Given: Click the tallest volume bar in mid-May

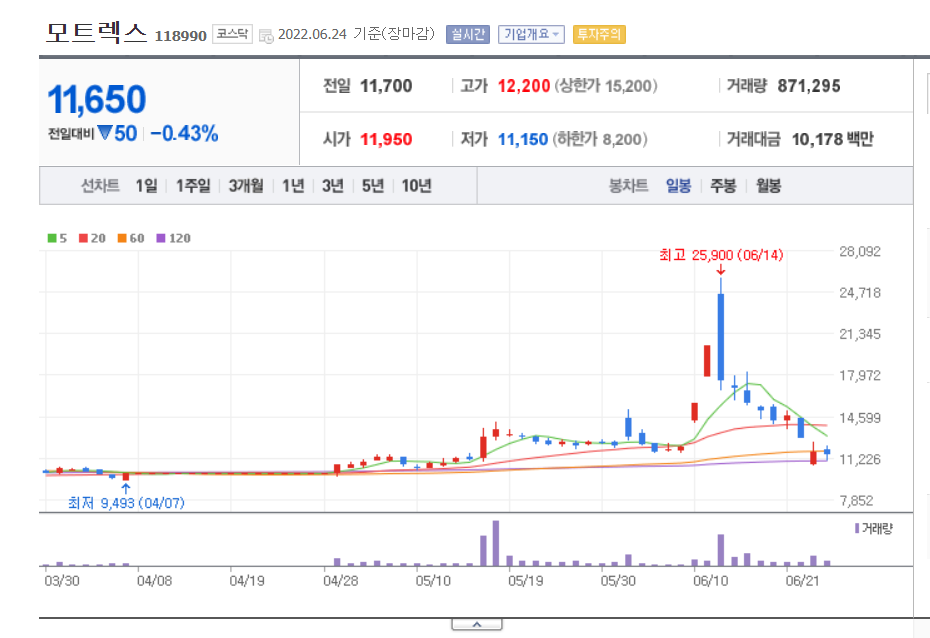Looking at the screenshot, I should 496,543.
